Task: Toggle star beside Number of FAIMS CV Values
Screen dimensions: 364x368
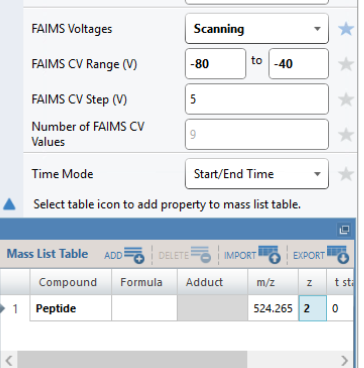Action: 346,135
